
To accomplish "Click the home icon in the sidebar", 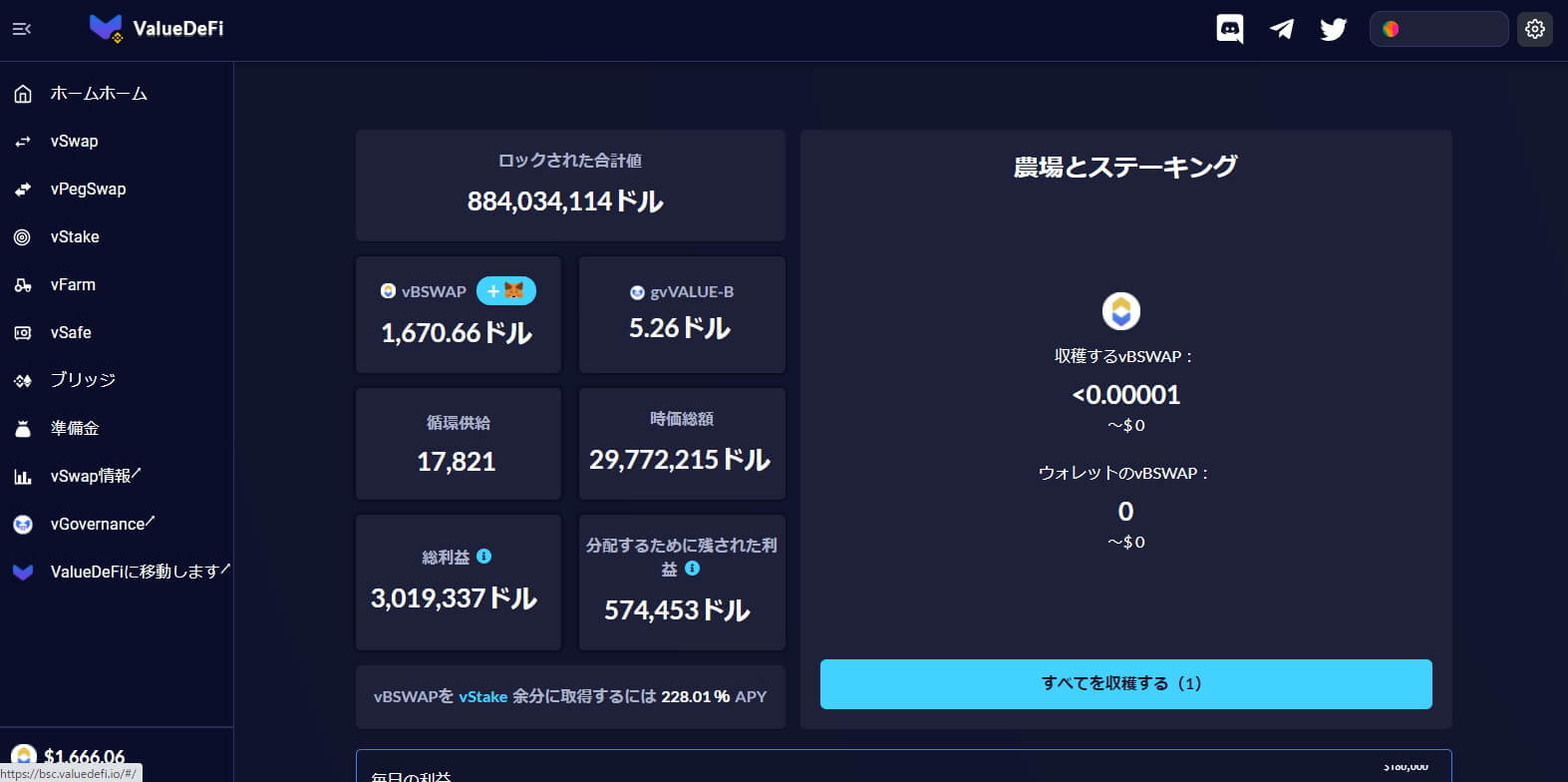I will coord(23,94).
